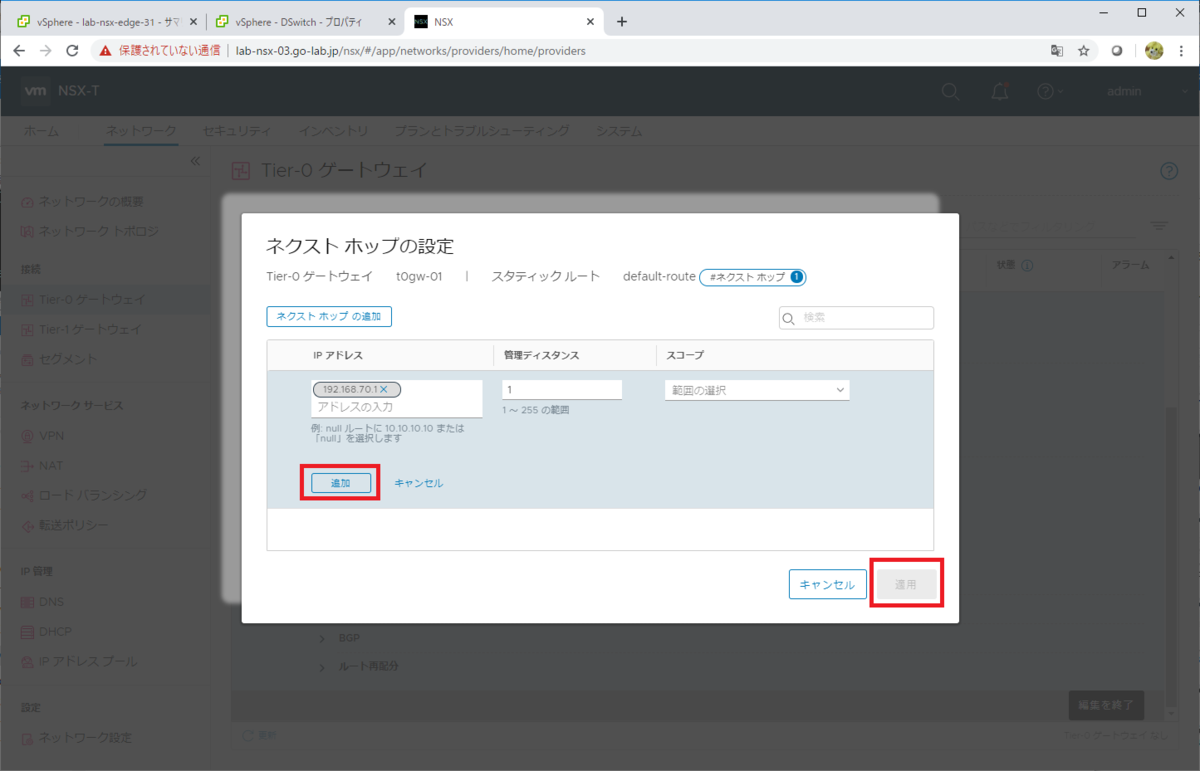Open プランとトラブルシューティング menu tab
The image size is (1200, 771).
click(482, 131)
